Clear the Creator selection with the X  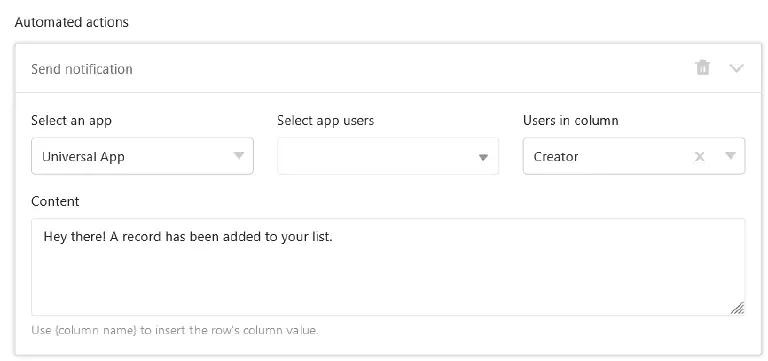pyautogui.click(x=700, y=156)
